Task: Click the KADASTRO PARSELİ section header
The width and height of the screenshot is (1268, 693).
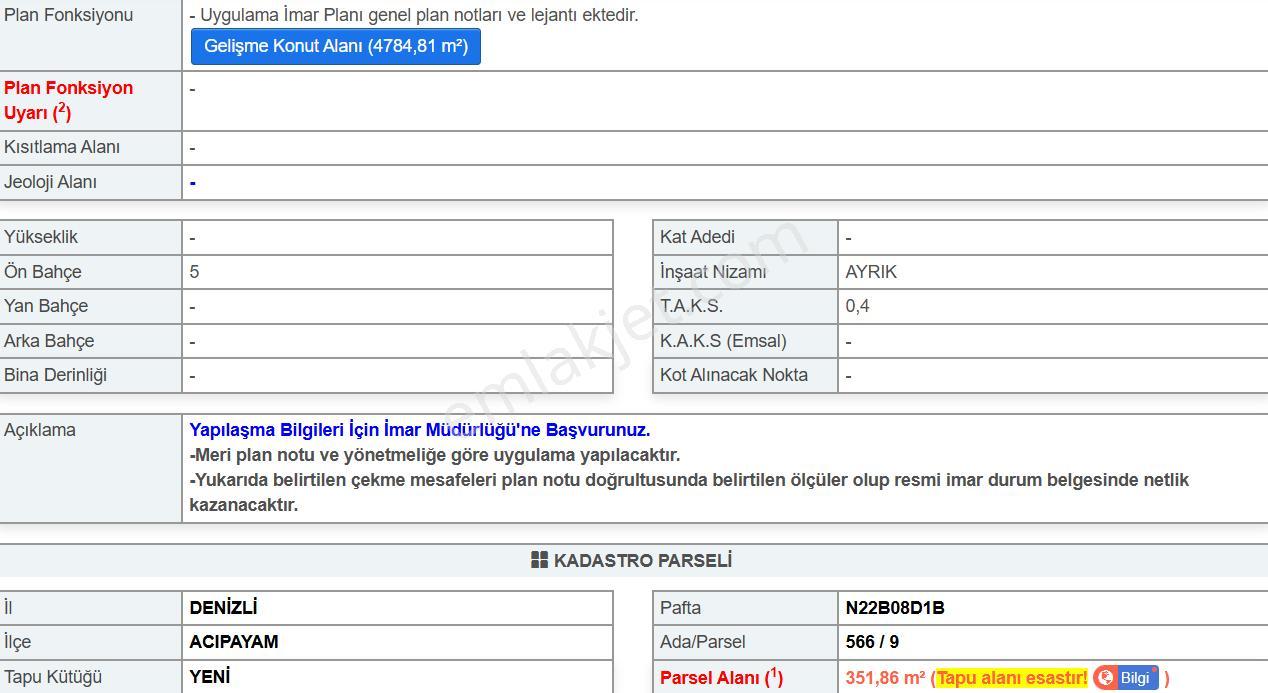Action: click(634, 561)
